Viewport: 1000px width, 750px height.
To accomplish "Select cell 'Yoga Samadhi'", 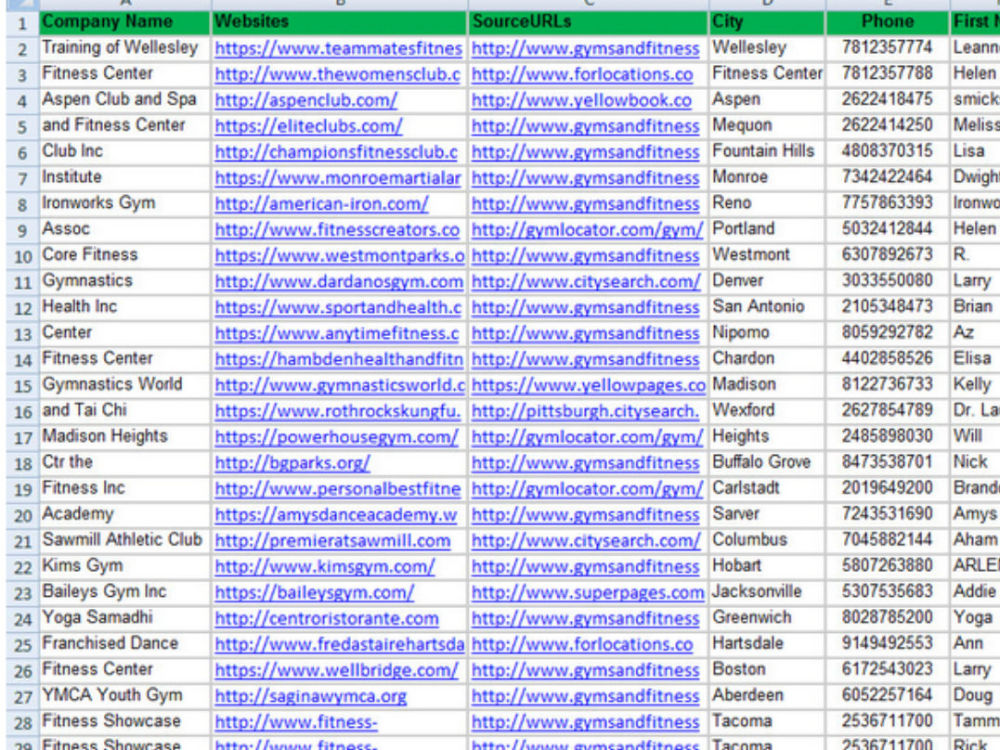I will point(125,618).
